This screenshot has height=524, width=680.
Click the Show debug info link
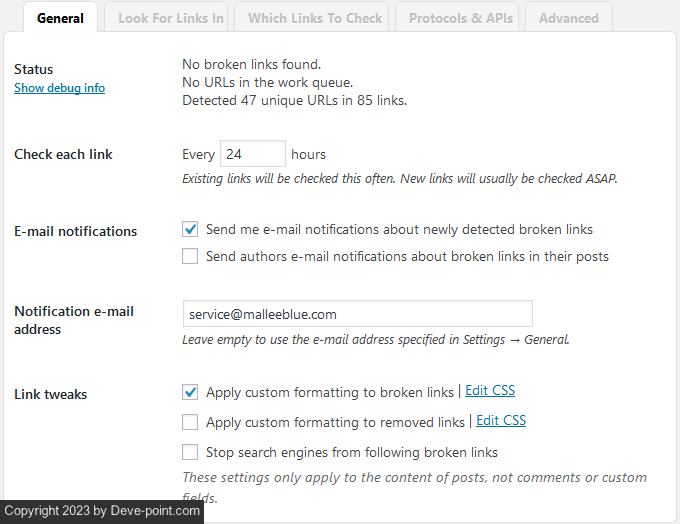(59, 88)
